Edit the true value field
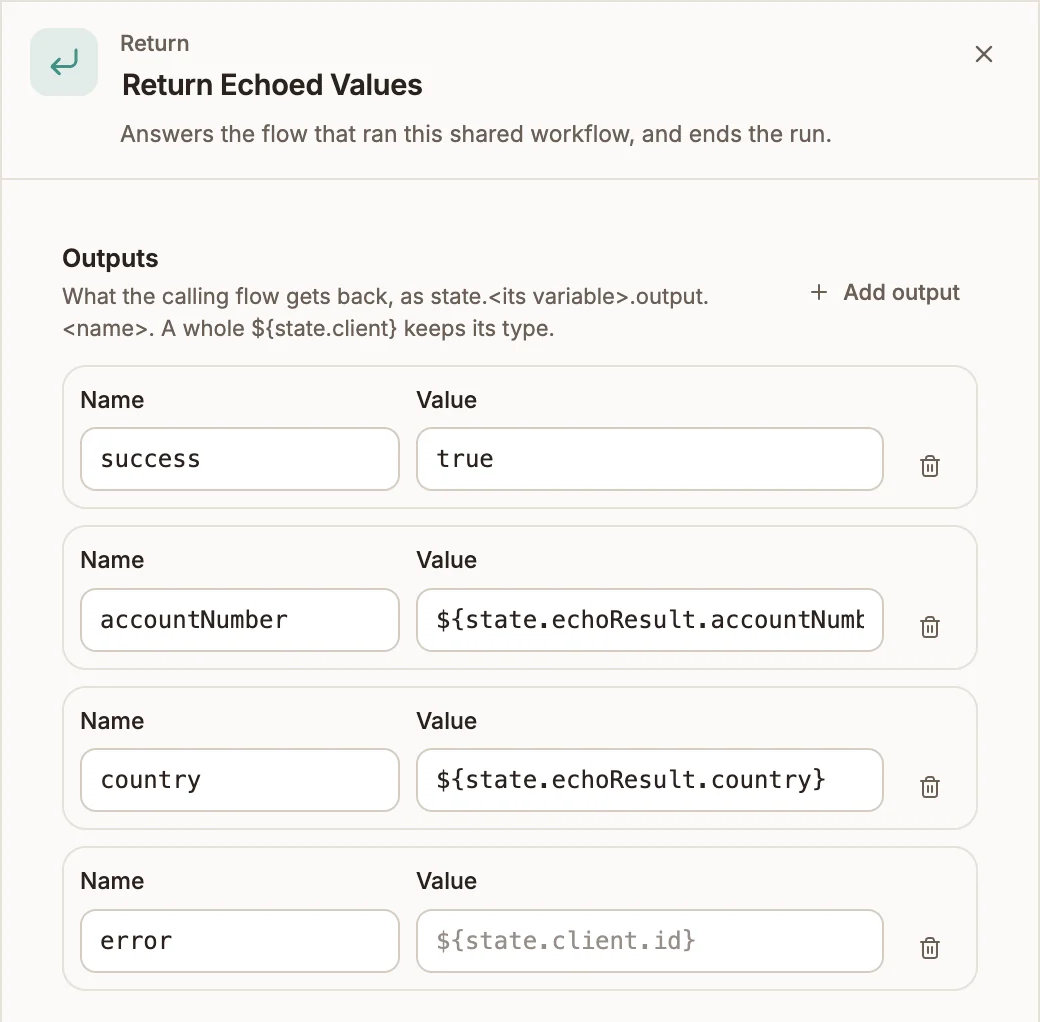This screenshot has height=1022, width=1040. tap(649, 459)
